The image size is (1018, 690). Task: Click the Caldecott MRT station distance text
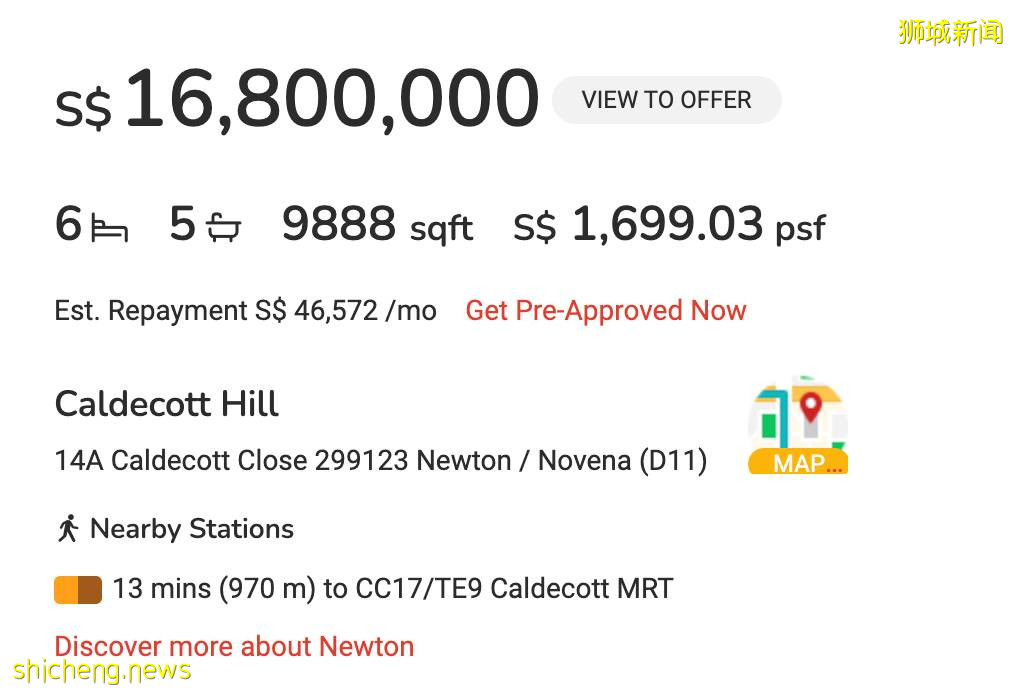392,588
